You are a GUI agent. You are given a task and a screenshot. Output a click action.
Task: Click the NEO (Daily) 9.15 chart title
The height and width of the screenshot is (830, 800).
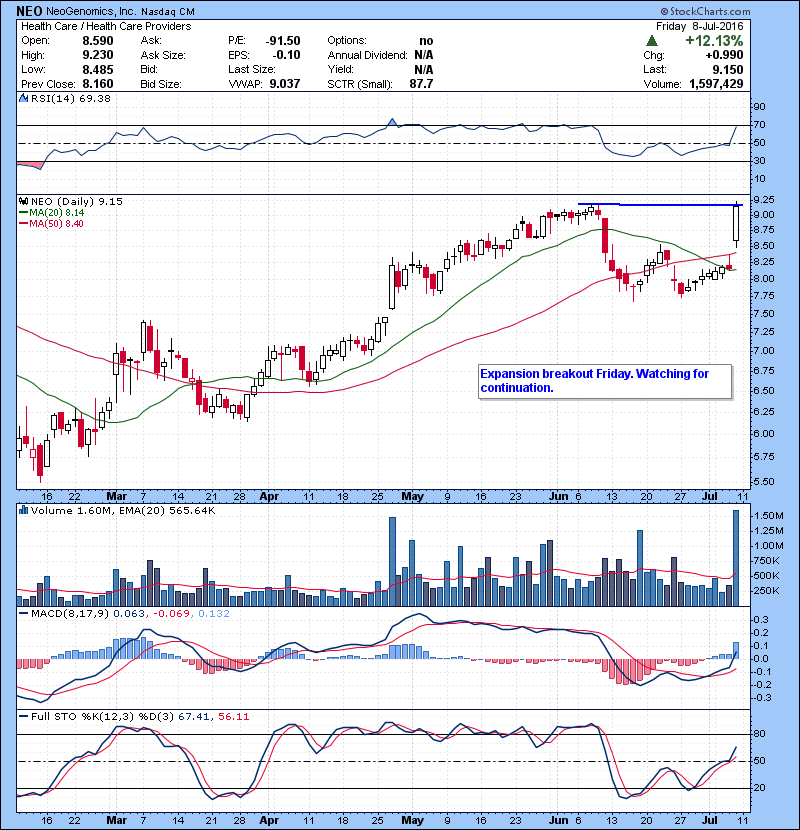click(x=77, y=202)
